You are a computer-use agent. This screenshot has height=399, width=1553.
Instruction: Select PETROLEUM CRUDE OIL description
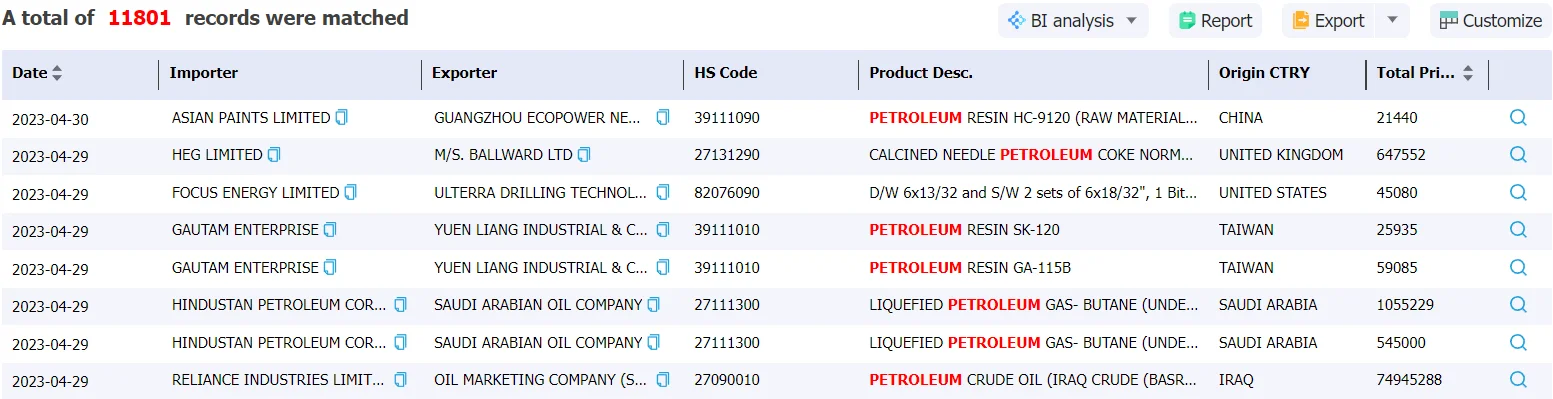click(x=1033, y=380)
